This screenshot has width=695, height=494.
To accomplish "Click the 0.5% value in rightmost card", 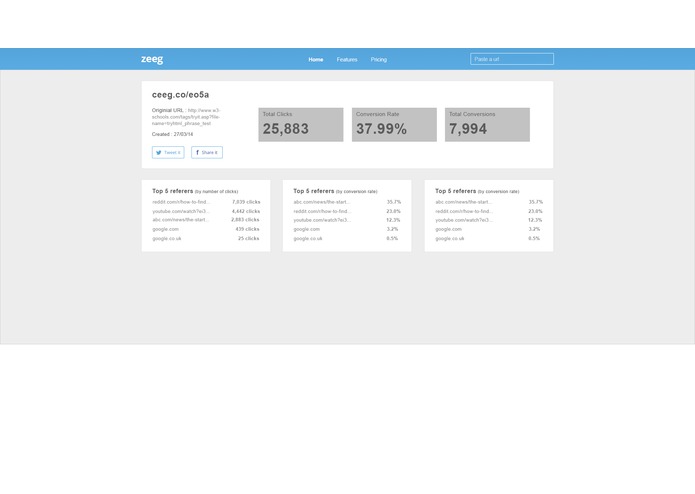I will point(534,238).
